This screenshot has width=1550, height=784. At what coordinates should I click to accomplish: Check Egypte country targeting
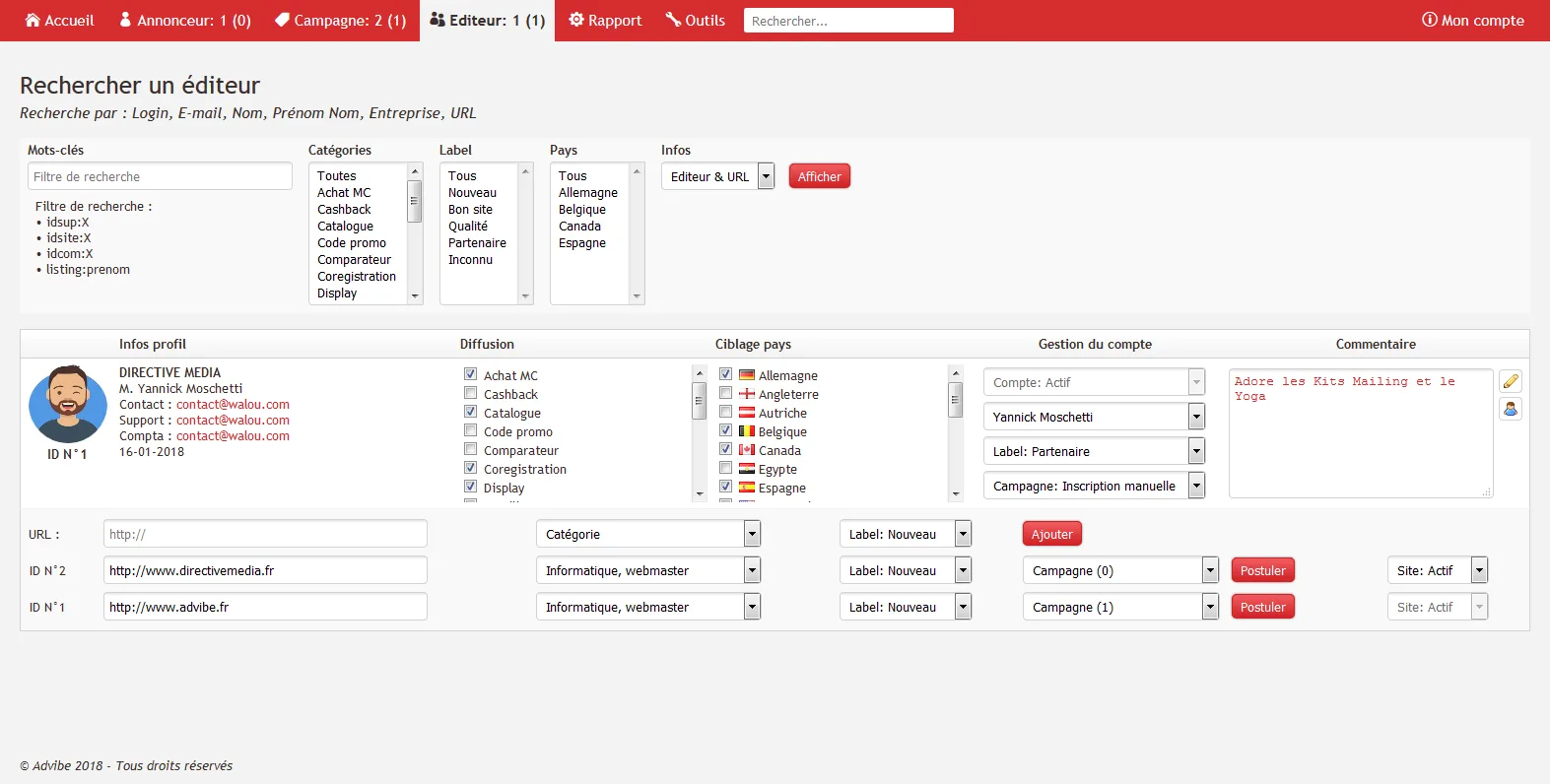pos(726,468)
